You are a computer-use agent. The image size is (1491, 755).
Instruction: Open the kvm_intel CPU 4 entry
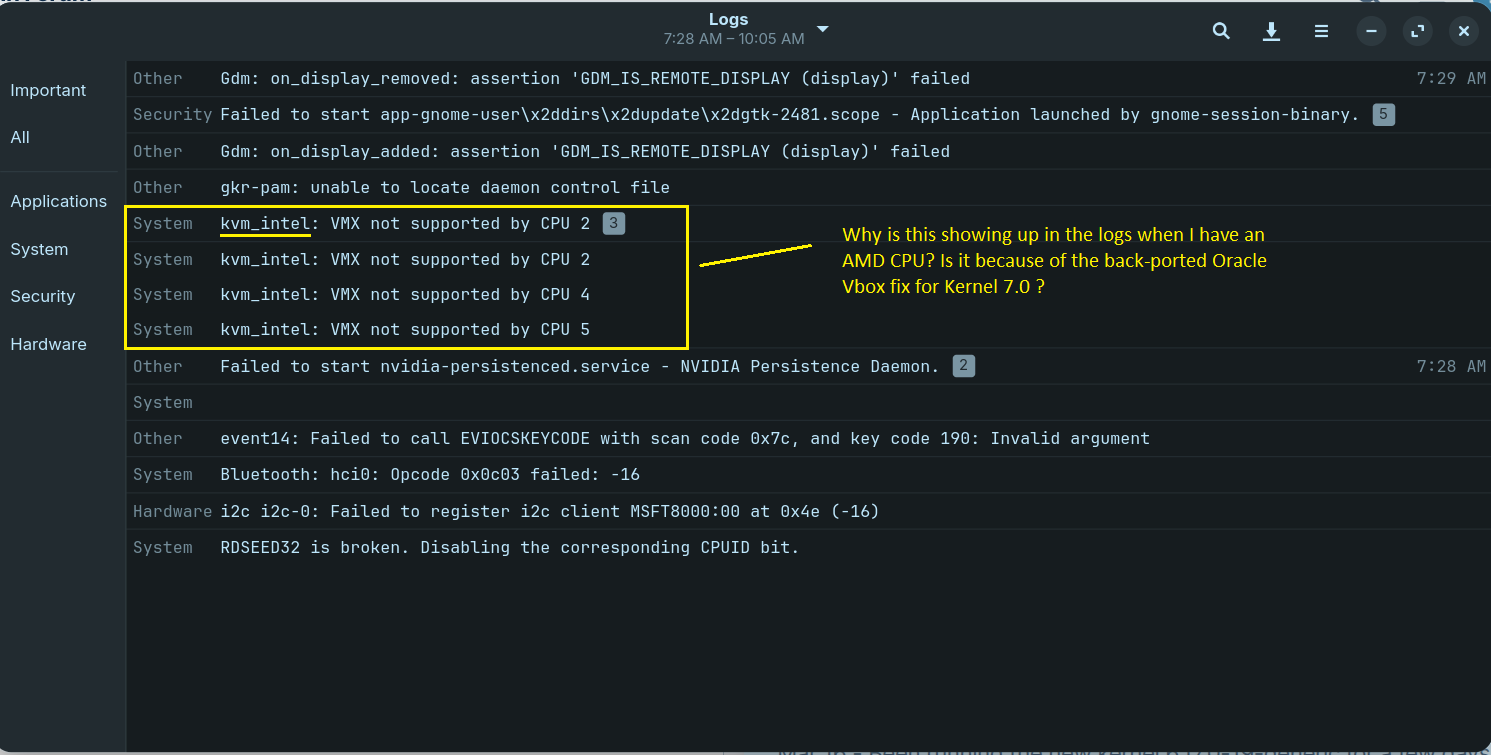click(808, 294)
